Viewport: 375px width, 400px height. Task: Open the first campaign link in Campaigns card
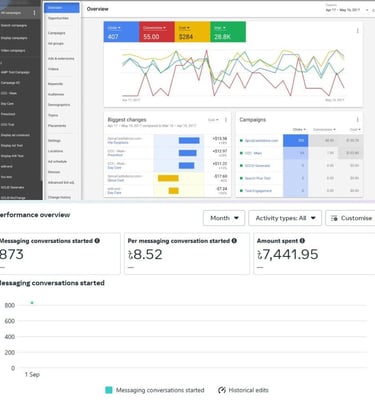[x=261, y=141]
